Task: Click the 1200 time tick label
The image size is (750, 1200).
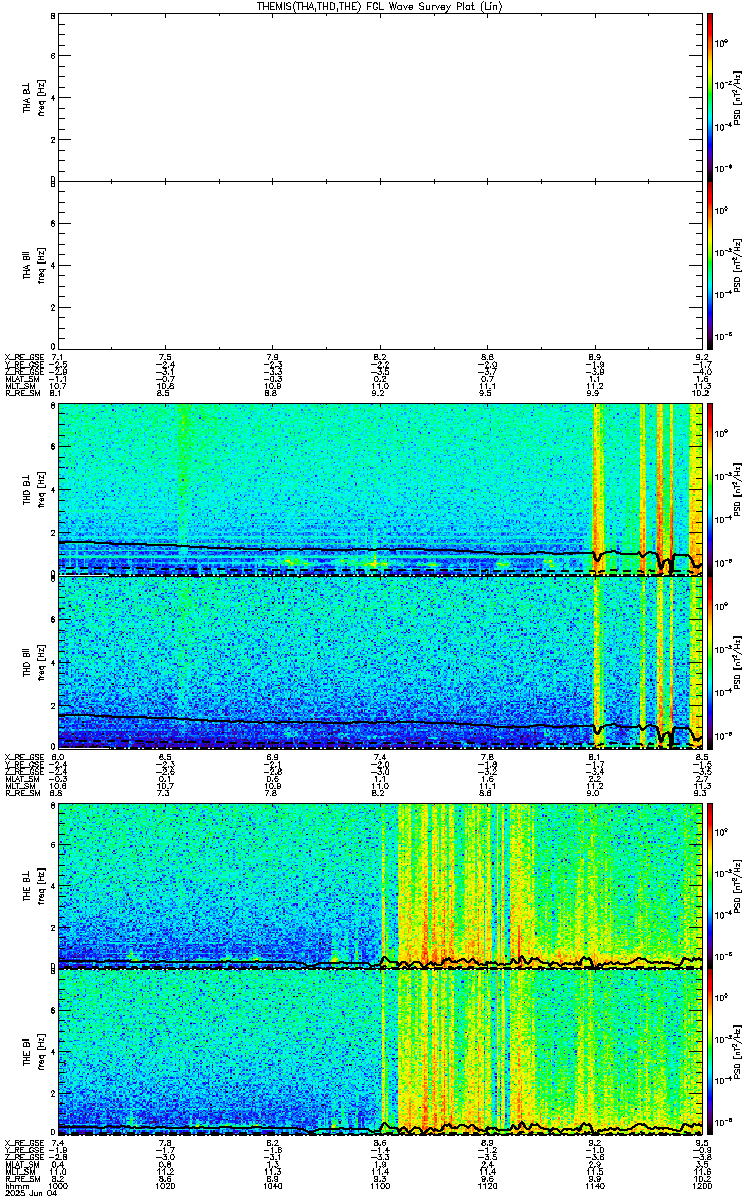Action: pos(701,1186)
